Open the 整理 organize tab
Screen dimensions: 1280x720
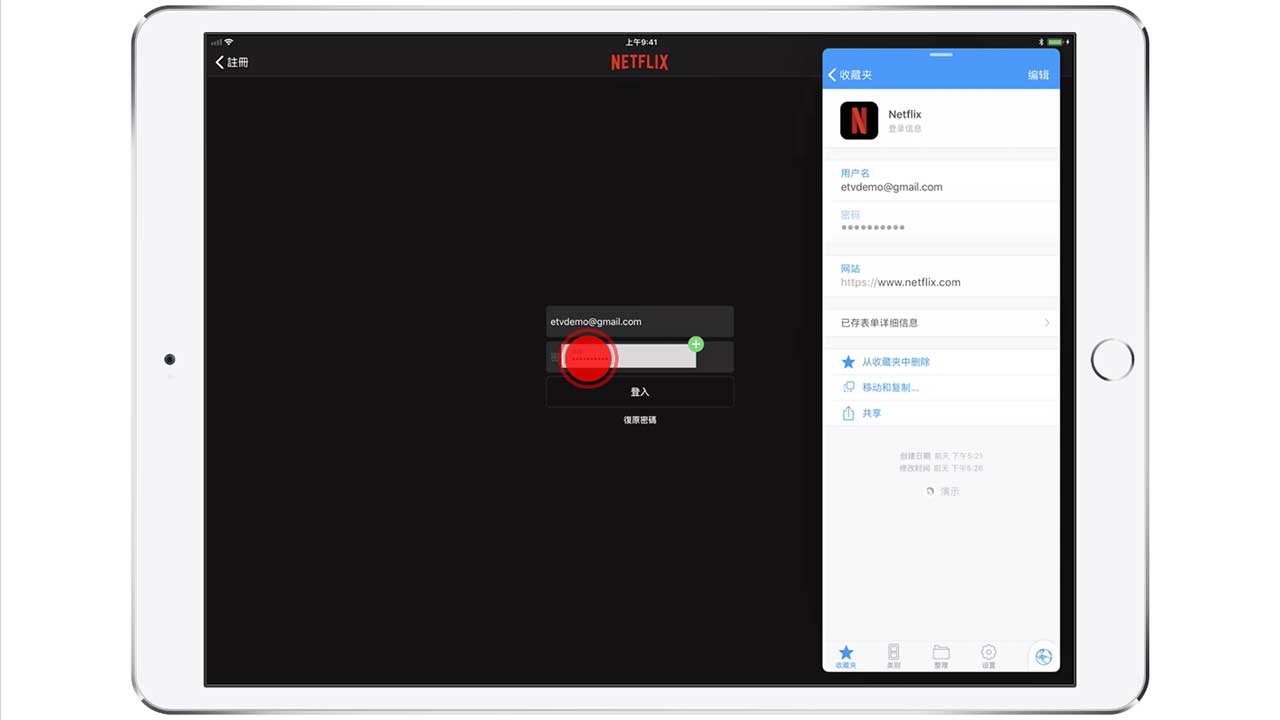point(941,656)
